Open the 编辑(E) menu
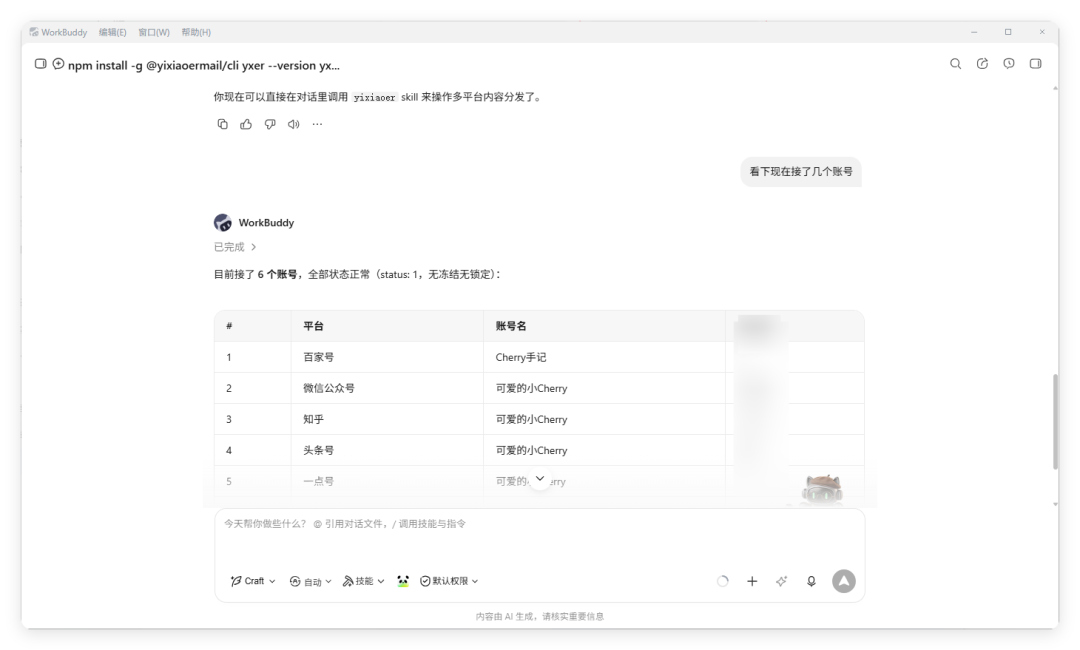The height and width of the screenshot is (650, 1080). coord(112,32)
